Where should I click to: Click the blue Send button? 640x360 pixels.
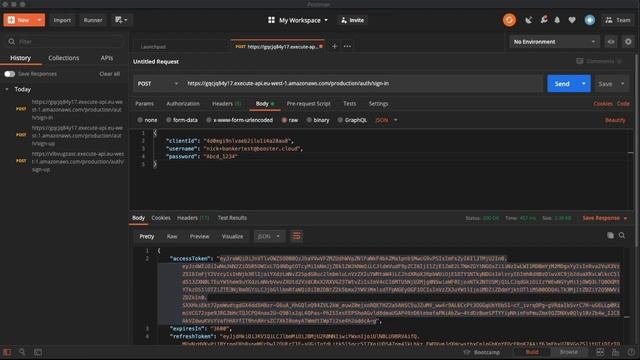pyautogui.click(x=562, y=83)
